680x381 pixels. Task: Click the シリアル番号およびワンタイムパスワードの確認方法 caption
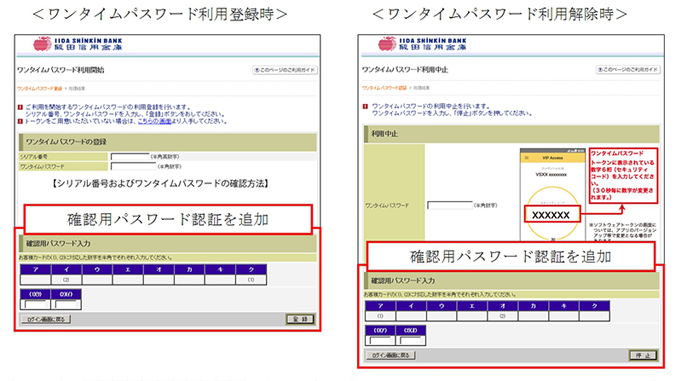(160, 184)
